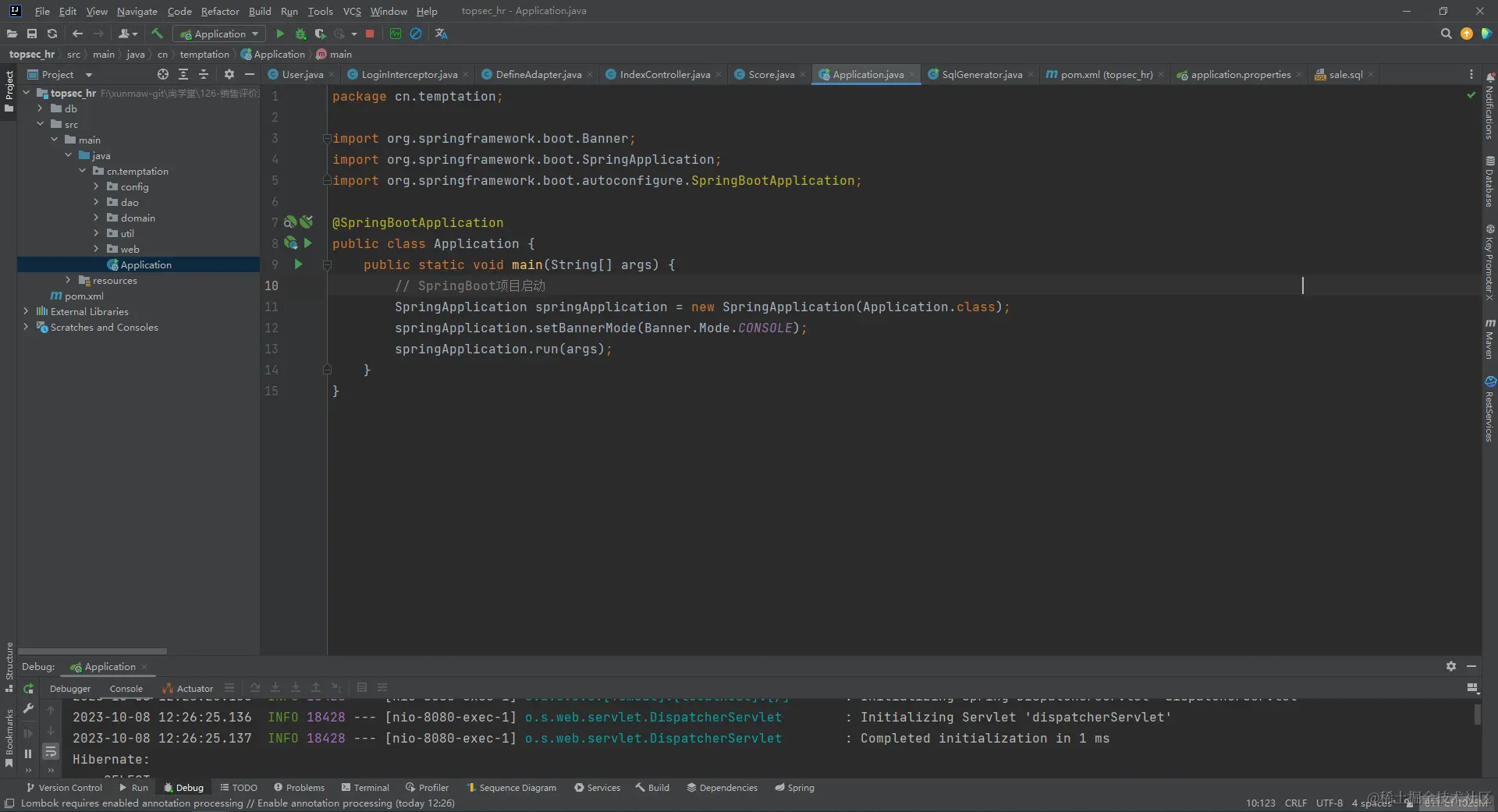Viewport: 1498px width, 812px height.
Task: Open editor tabs more-options menu
Action: (1471, 74)
